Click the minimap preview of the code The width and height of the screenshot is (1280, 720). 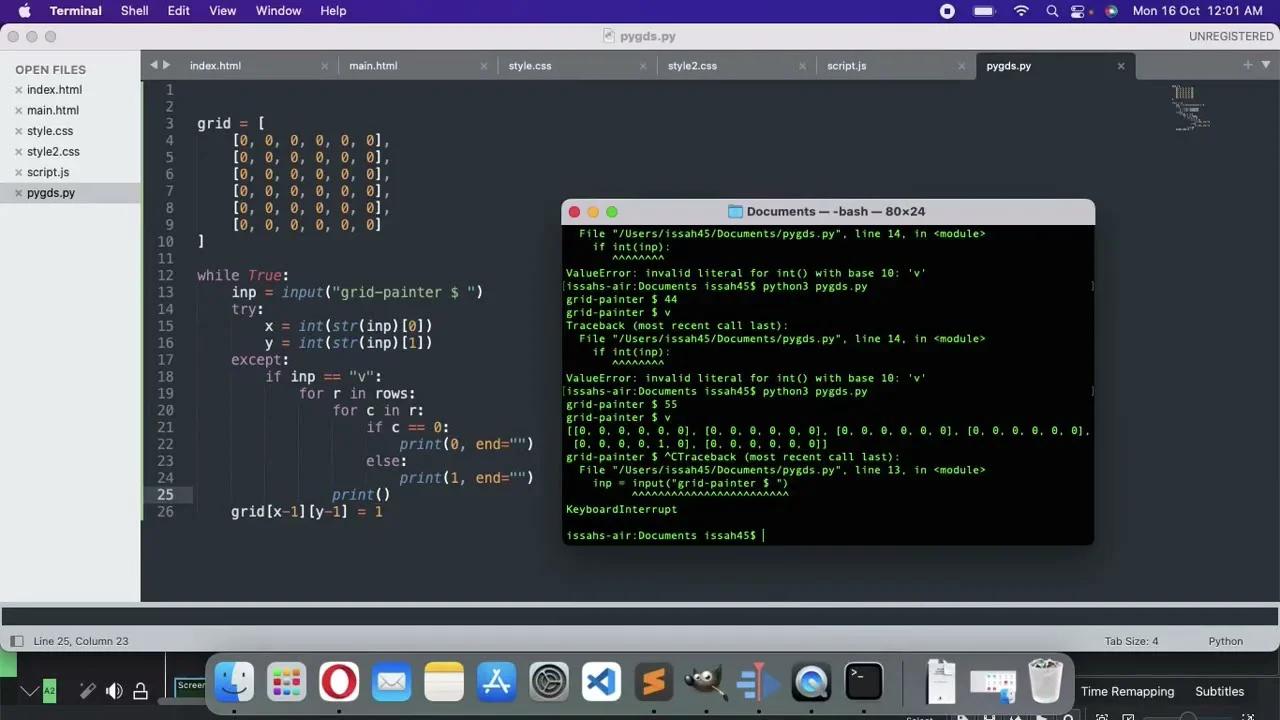[1191, 108]
